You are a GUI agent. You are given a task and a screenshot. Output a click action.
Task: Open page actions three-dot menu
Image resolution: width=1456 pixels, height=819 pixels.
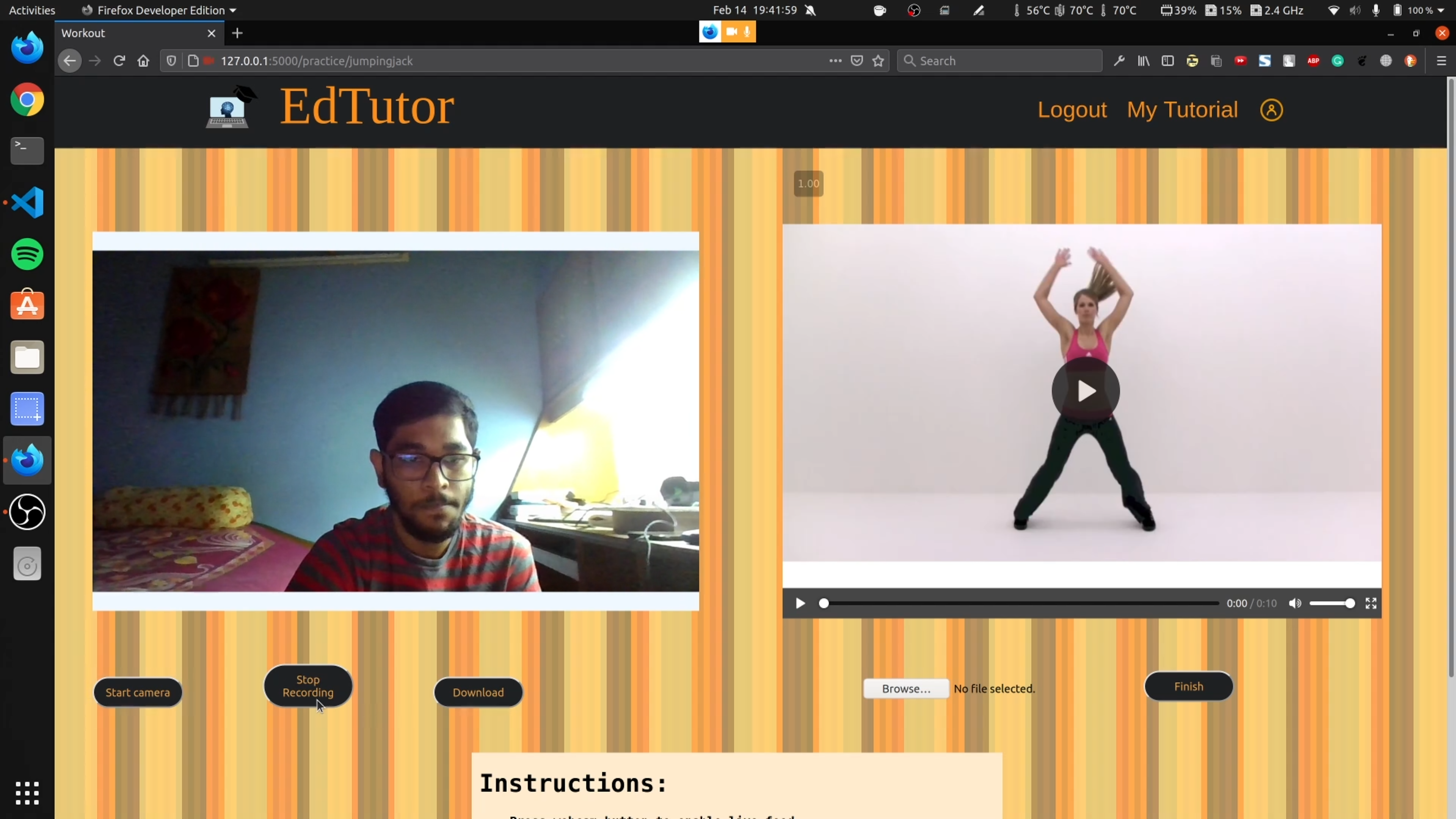[835, 61]
